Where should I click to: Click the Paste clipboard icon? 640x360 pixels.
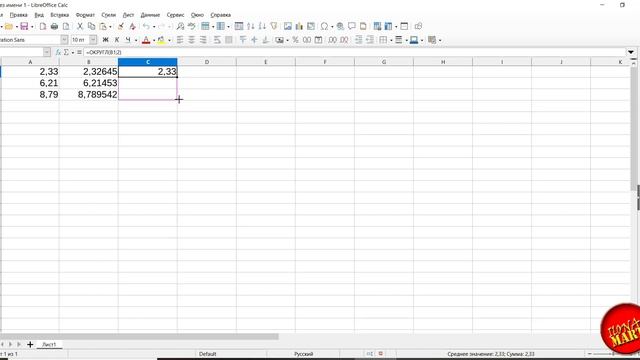pyautogui.click(x=103, y=27)
